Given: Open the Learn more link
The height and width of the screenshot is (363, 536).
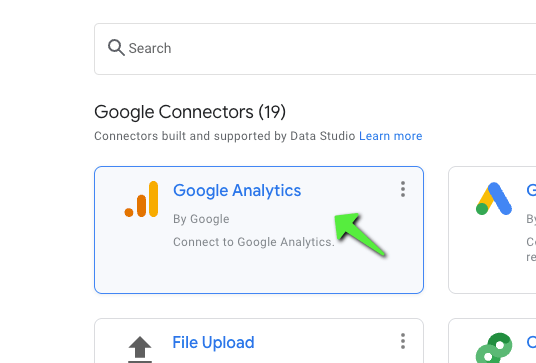Looking at the screenshot, I should pyautogui.click(x=390, y=136).
